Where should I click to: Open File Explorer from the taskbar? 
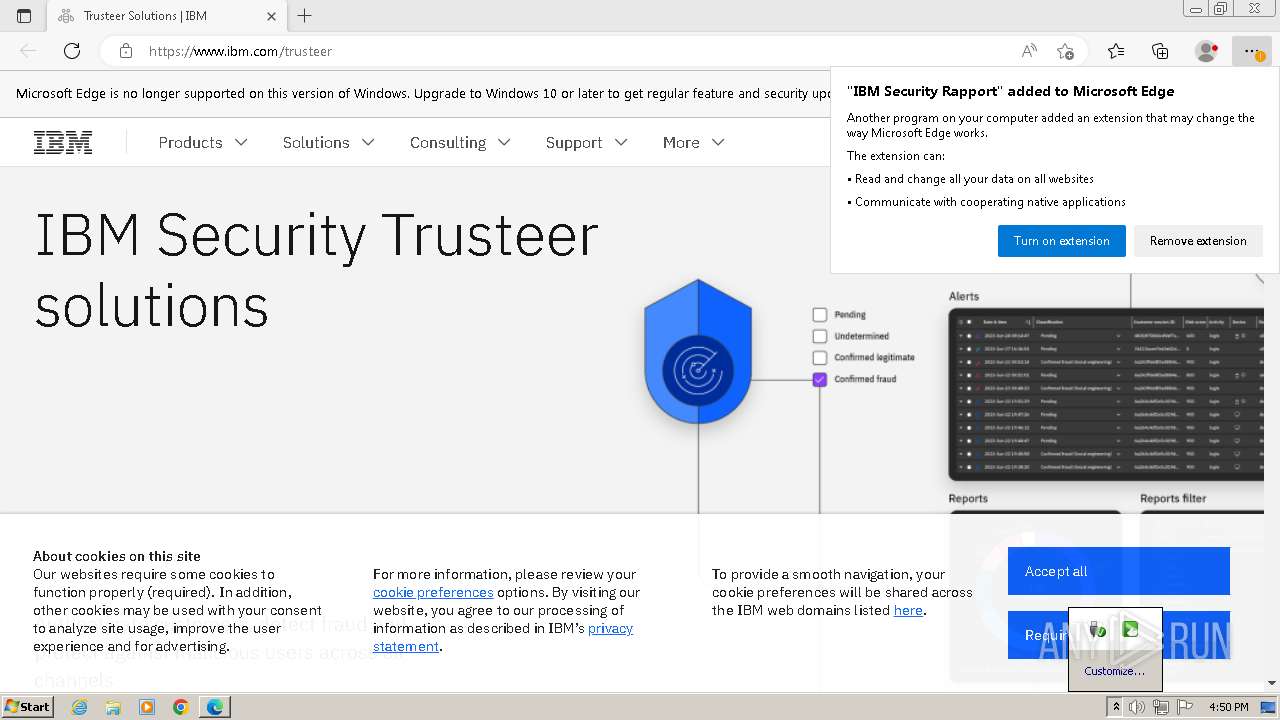click(x=113, y=707)
